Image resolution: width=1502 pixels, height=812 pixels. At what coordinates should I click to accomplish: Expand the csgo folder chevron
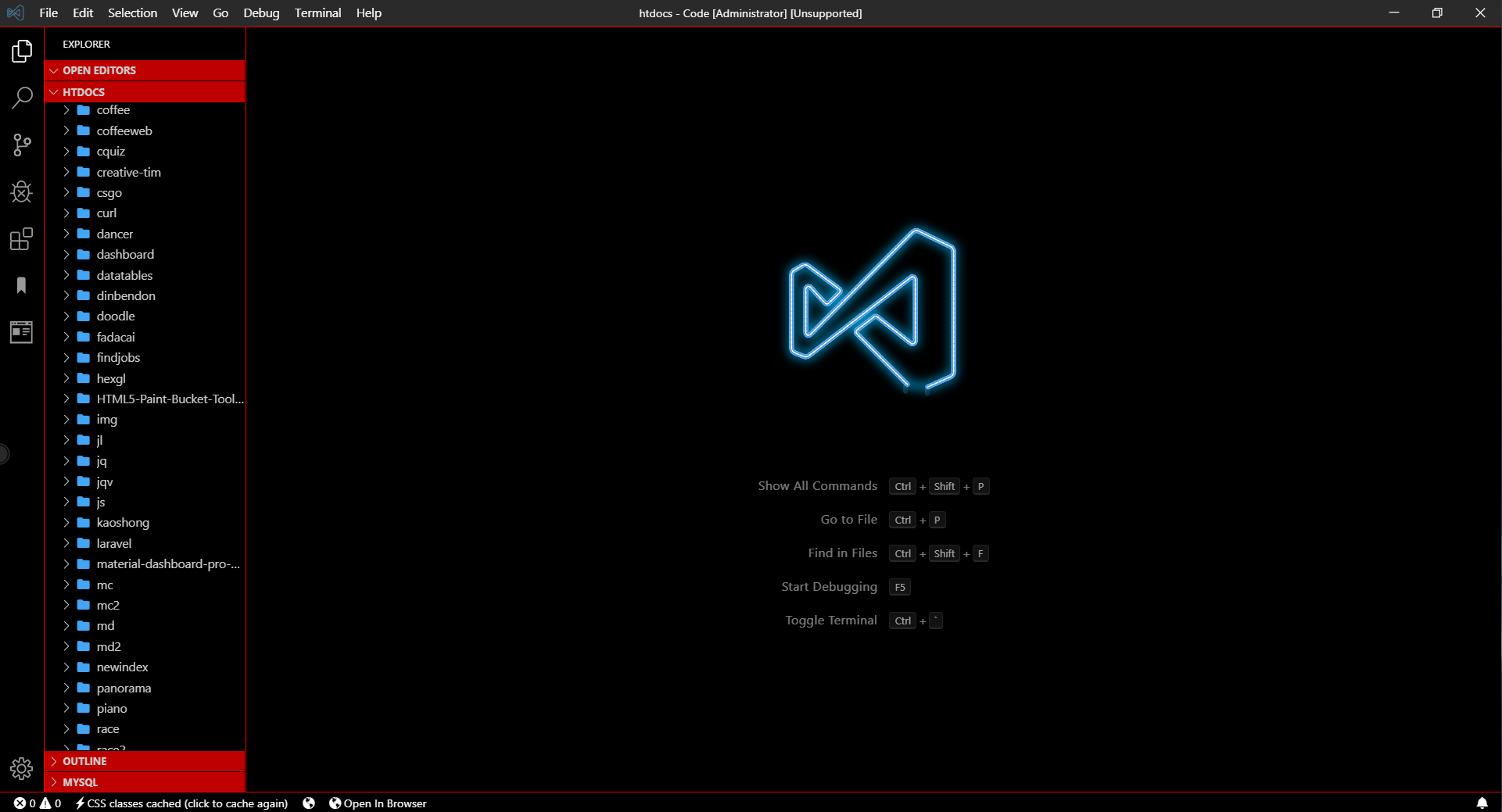click(x=66, y=192)
